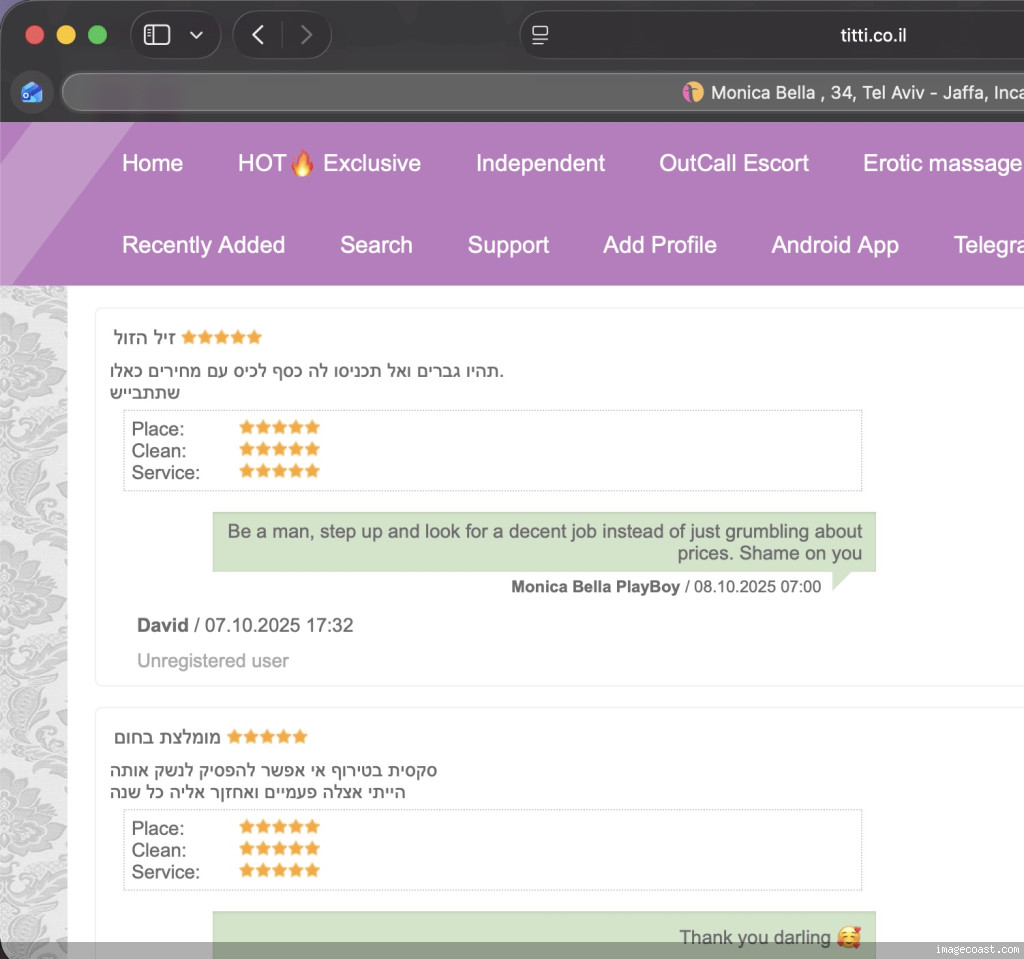The width and height of the screenshot is (1024, 959).
Task: Click the Independent navigation link
Action: point(540,163)
